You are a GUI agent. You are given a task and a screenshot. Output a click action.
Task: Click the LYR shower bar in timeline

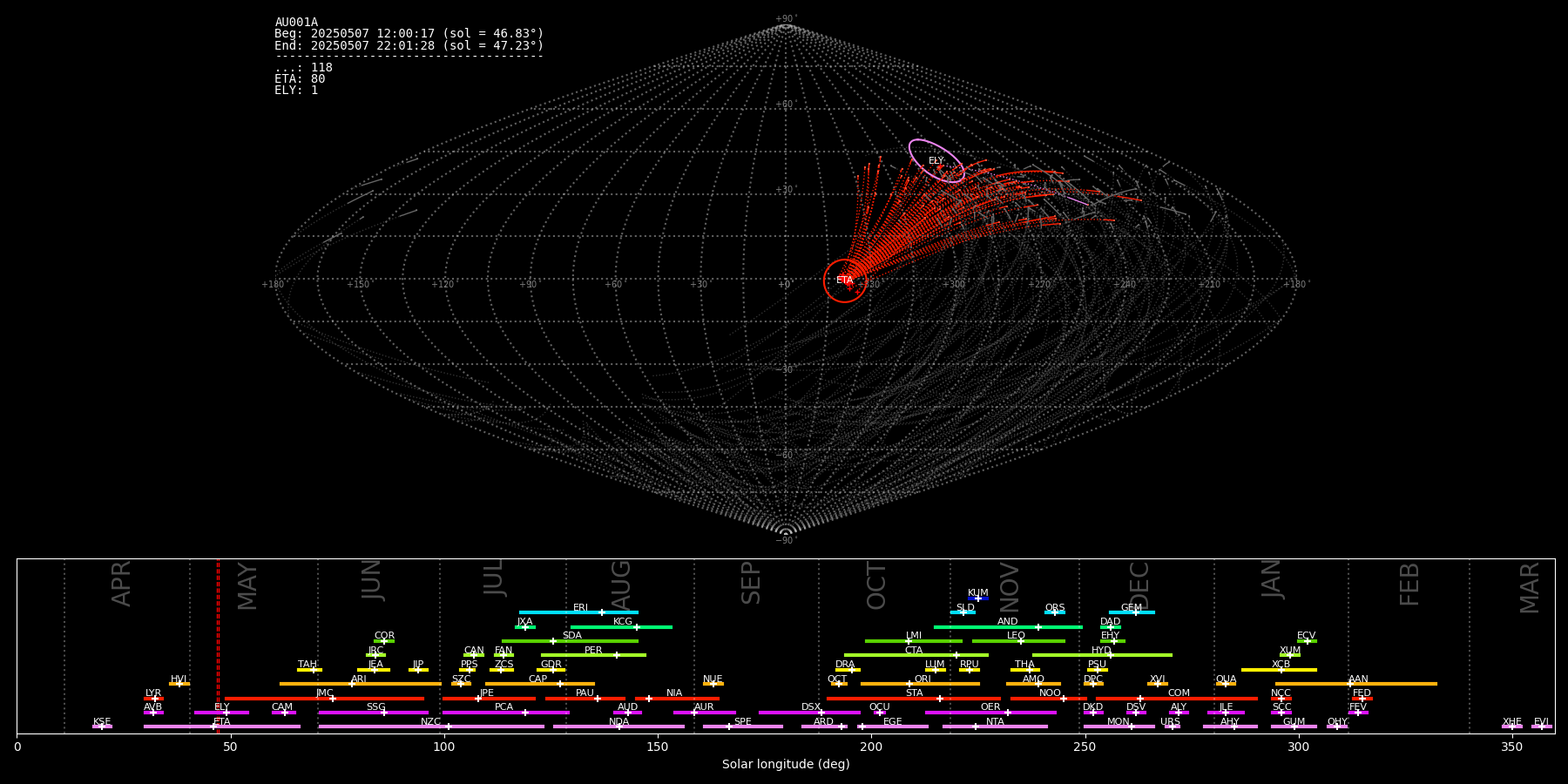tap(153, 699)
